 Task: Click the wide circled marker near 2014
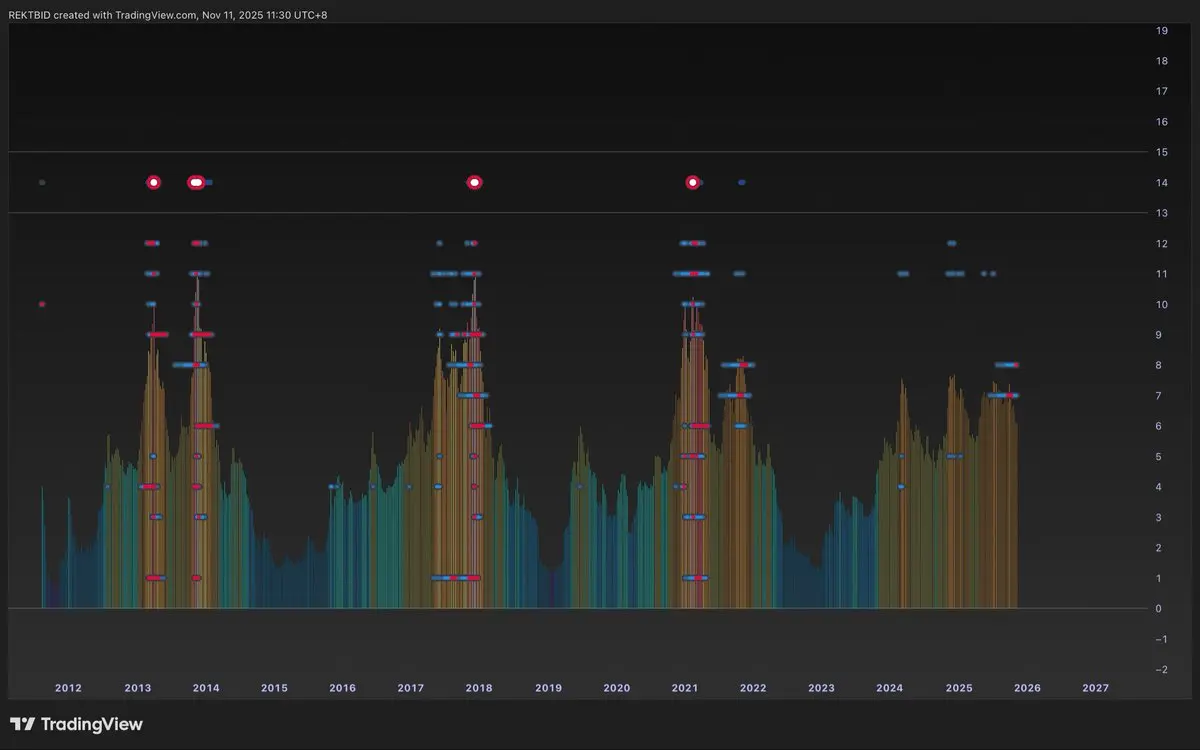coord(196,182)
